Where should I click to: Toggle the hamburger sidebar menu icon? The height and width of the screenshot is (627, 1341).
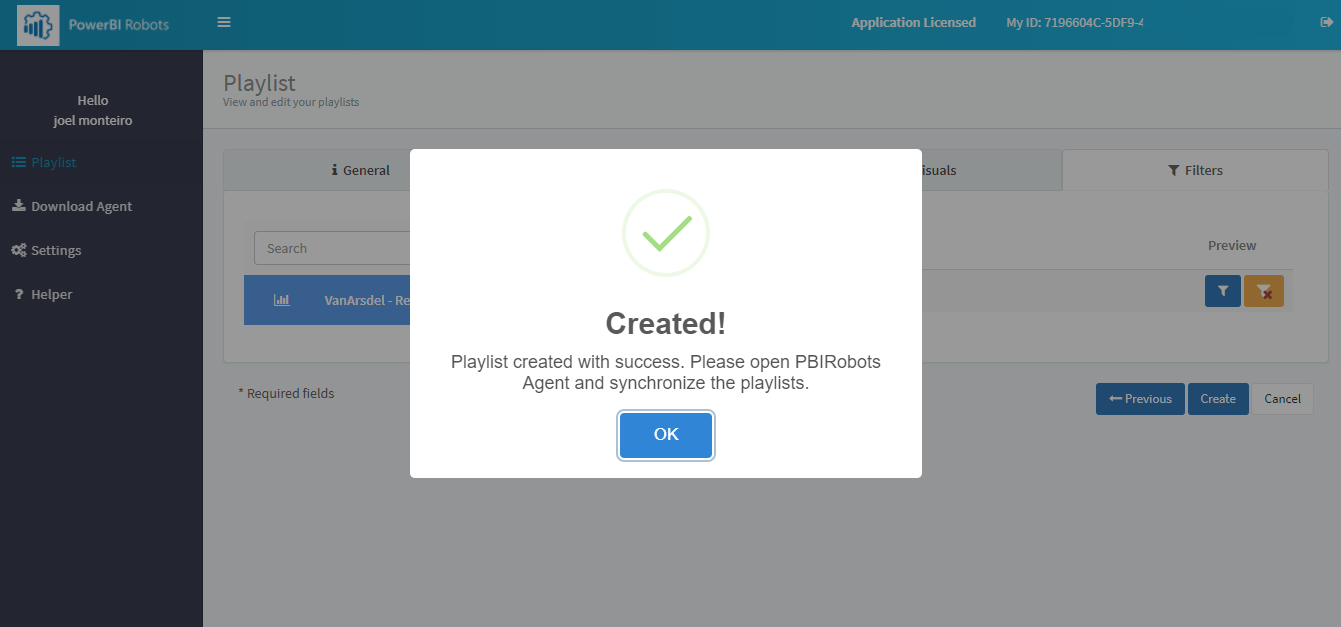224,22
